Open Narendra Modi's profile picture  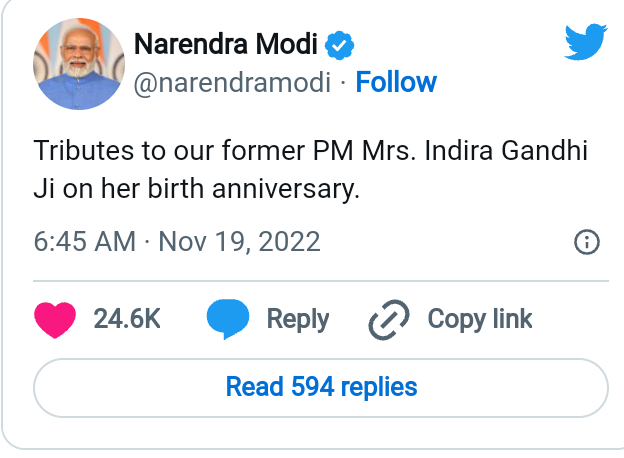[74, 63]
